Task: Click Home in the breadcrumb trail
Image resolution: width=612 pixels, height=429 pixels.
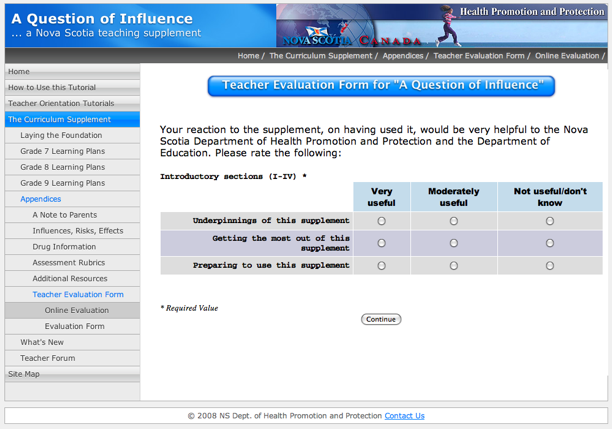Action: 249,56
